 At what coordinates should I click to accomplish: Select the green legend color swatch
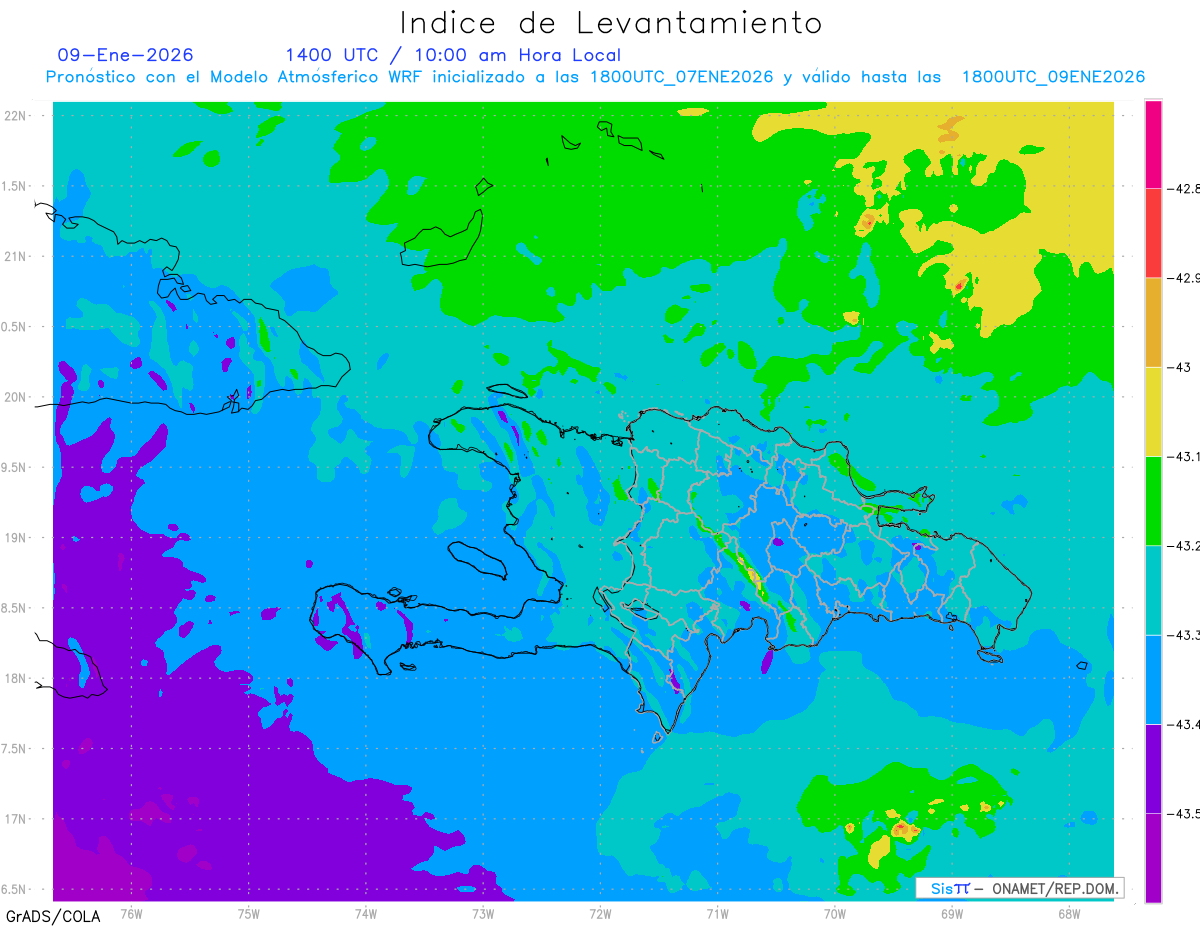point(1153,500)
